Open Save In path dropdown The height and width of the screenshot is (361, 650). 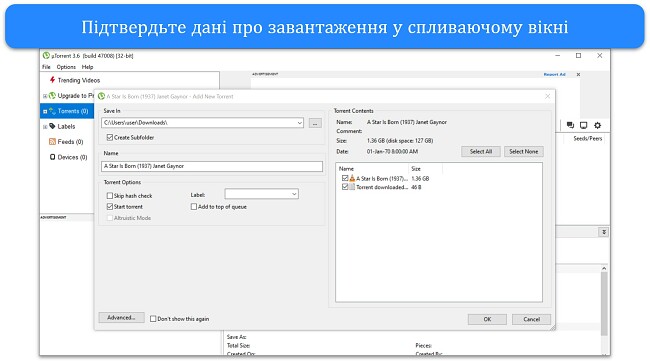click(x=299, y=123)
